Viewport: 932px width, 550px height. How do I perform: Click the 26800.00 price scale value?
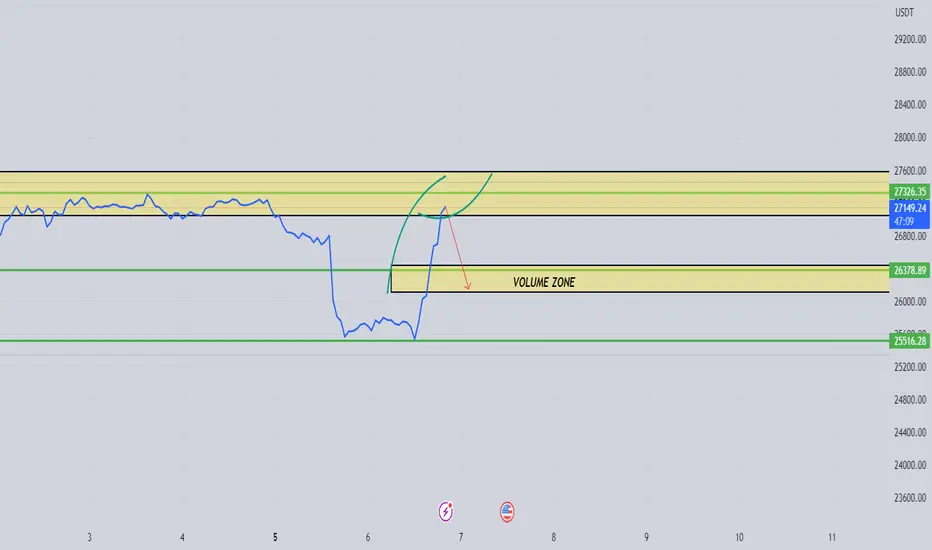[909, 236]
